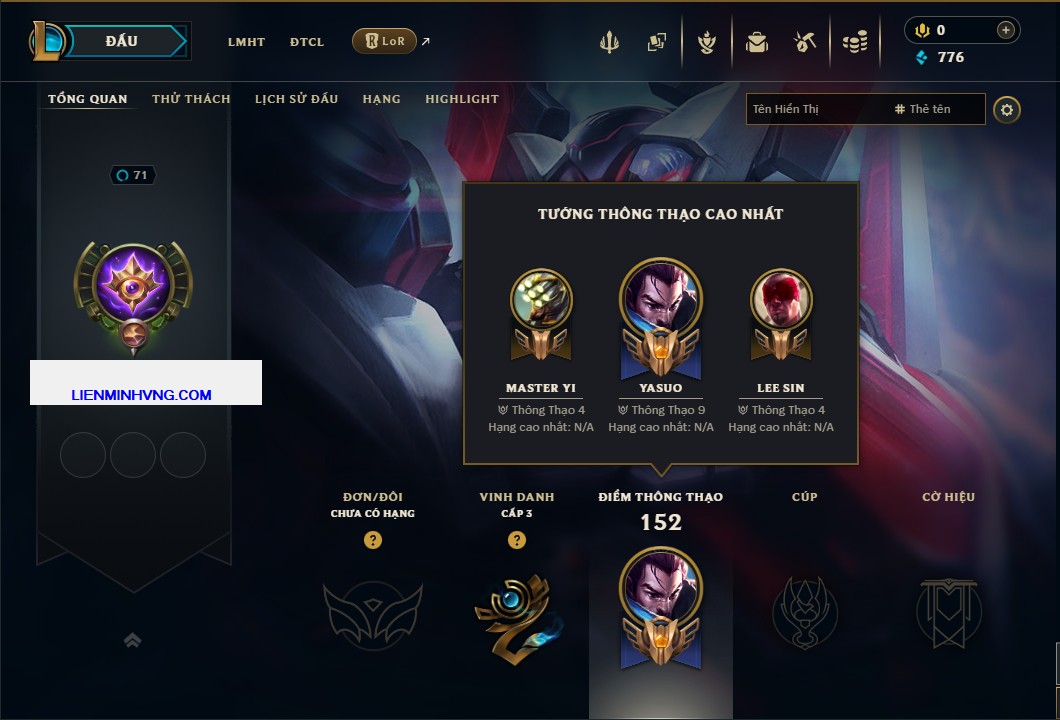1060x720 pixels.
Task: Click the Honor level question mark
Action: tap(516, 539)
